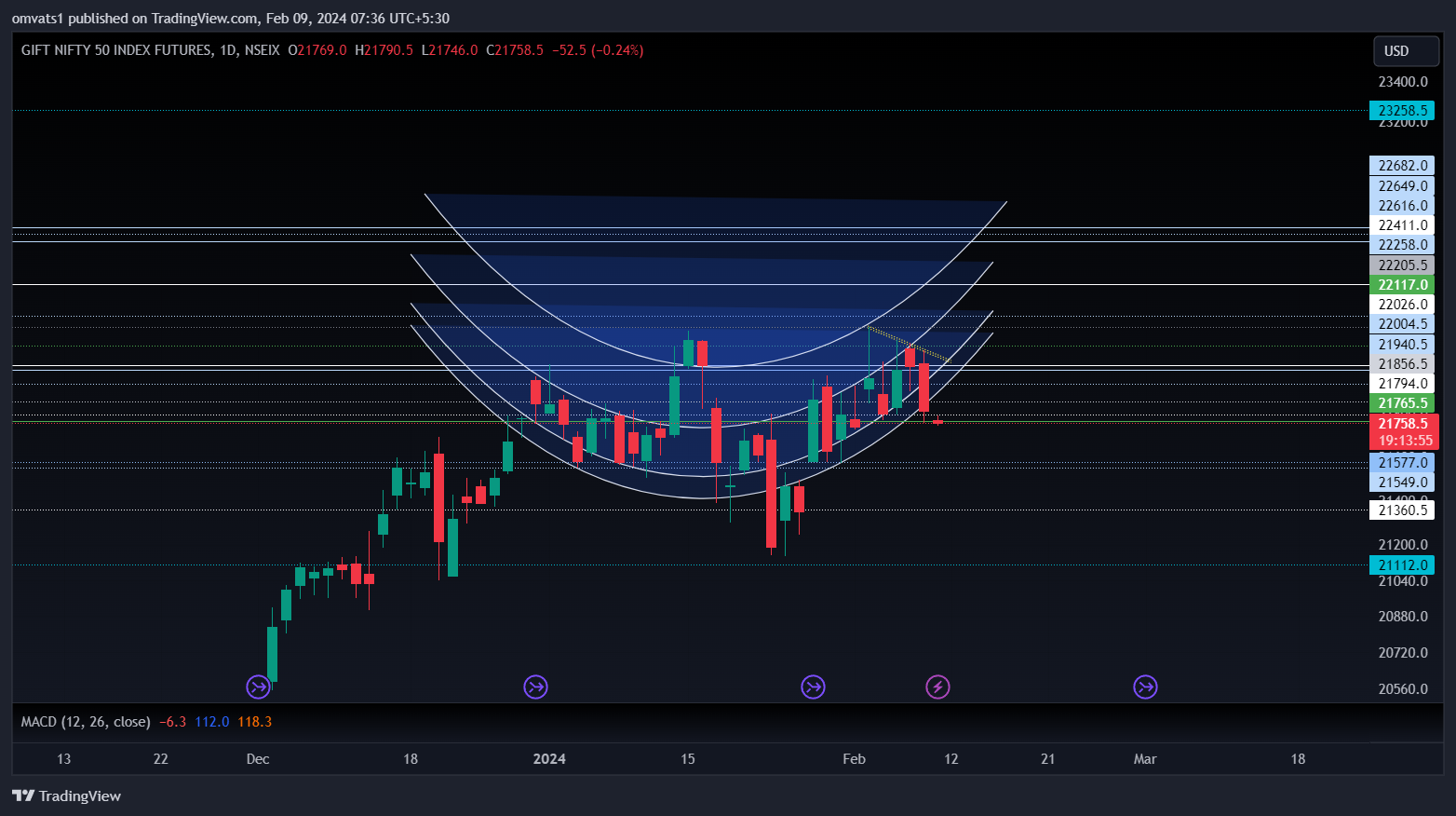The width and height of the screenshot is (1456, 816).
Task: Select the cyan 21112.0 price label
Action: coord(1402,565)
